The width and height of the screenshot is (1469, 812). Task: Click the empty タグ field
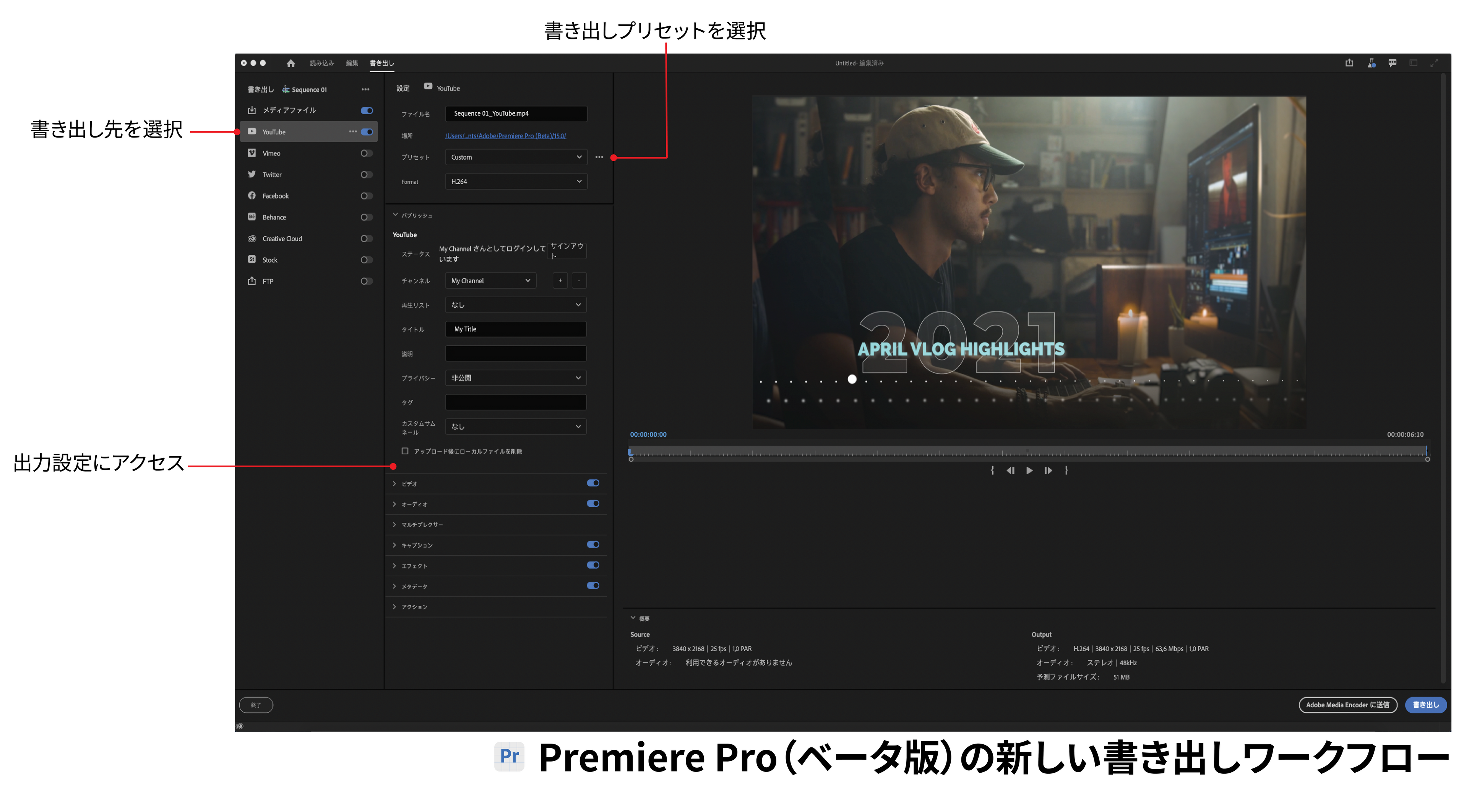point(516,403)
